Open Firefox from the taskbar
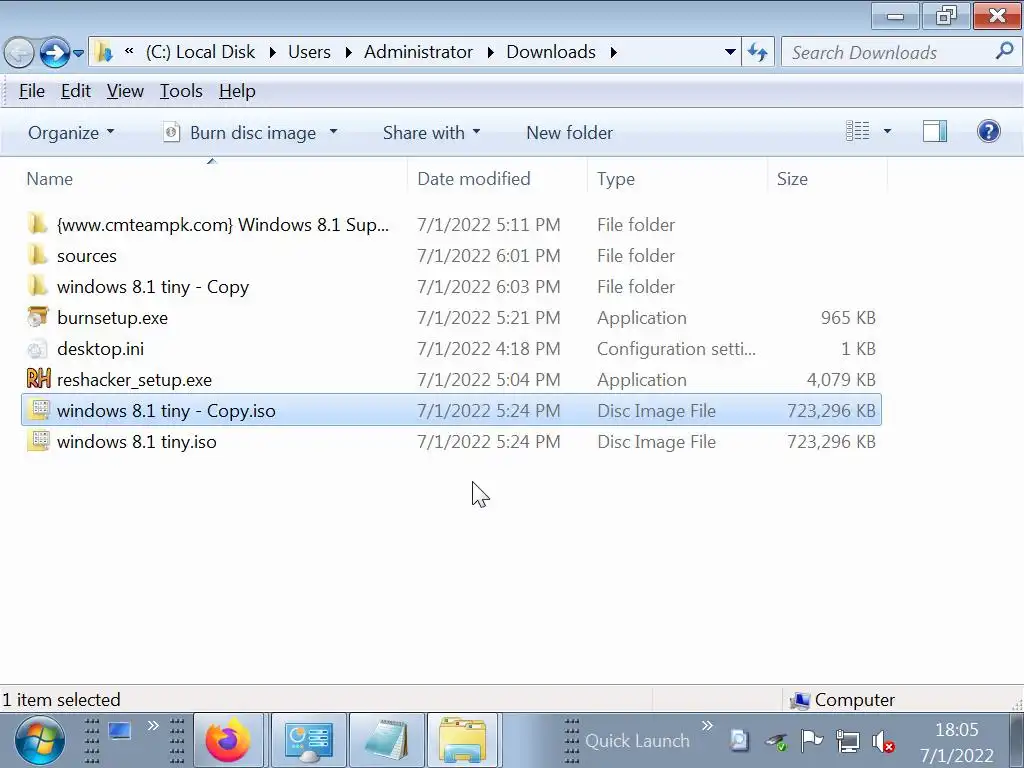 tap(228, 741)
